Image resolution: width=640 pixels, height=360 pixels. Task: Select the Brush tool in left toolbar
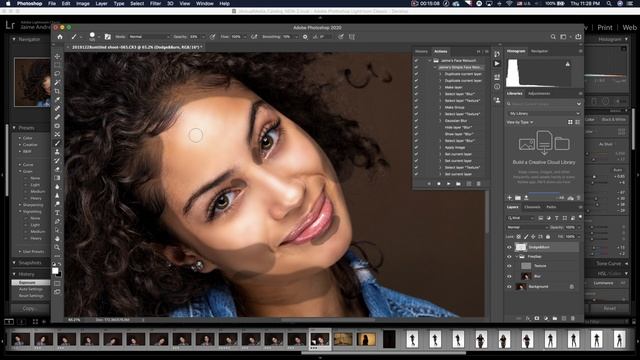[57, 143]
